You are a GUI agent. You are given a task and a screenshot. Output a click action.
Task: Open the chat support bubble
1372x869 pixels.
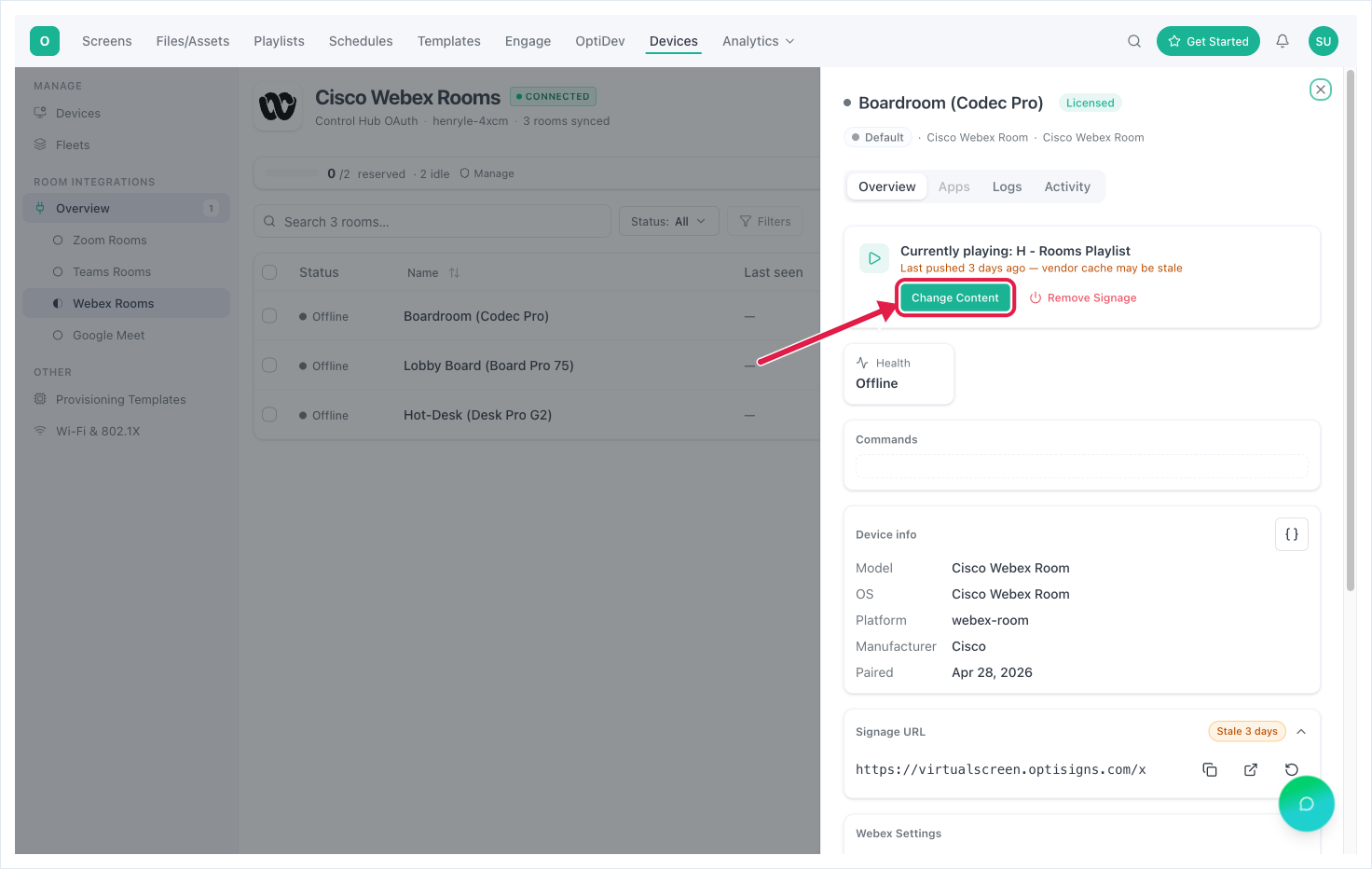[x=1307, y=804]
